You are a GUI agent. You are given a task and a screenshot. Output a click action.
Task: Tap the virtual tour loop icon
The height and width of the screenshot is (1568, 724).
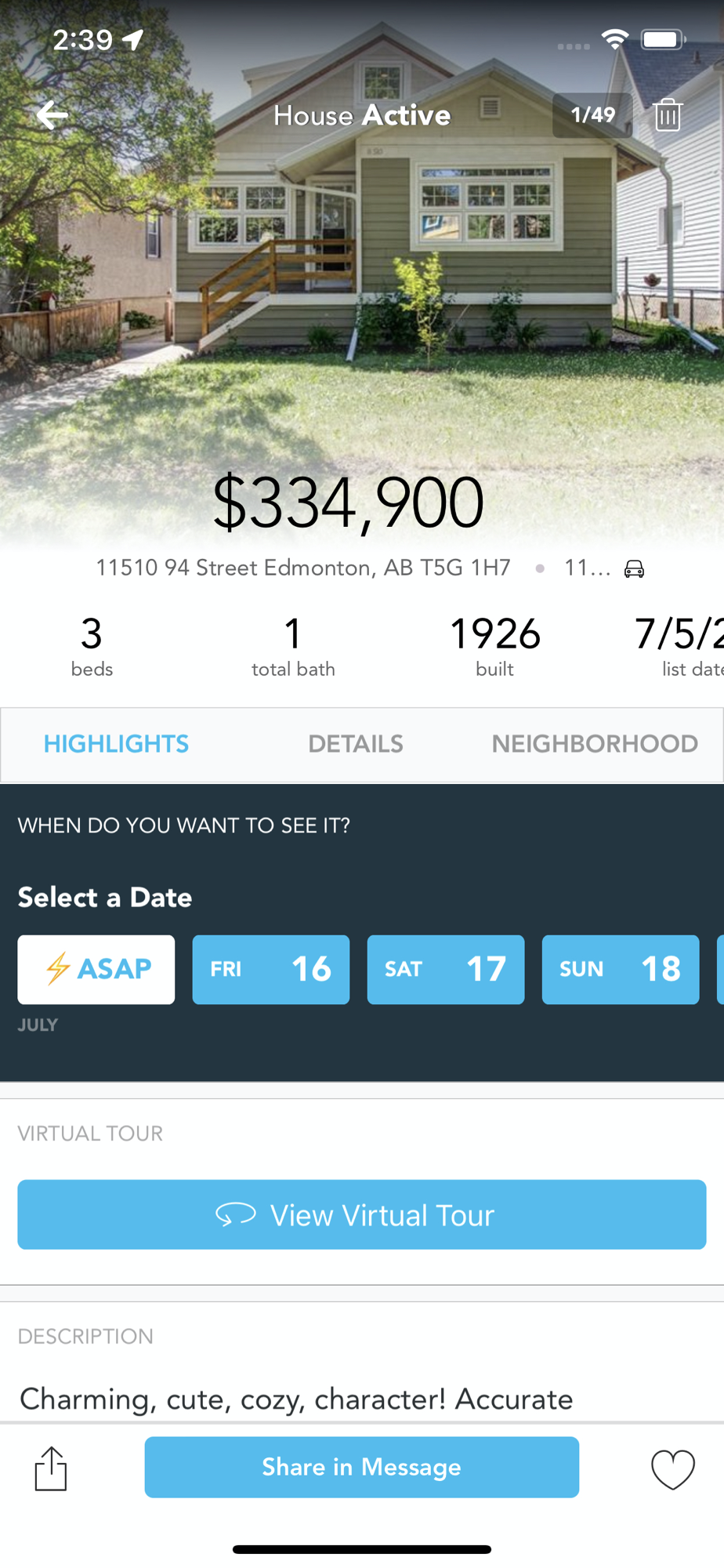236,1214
